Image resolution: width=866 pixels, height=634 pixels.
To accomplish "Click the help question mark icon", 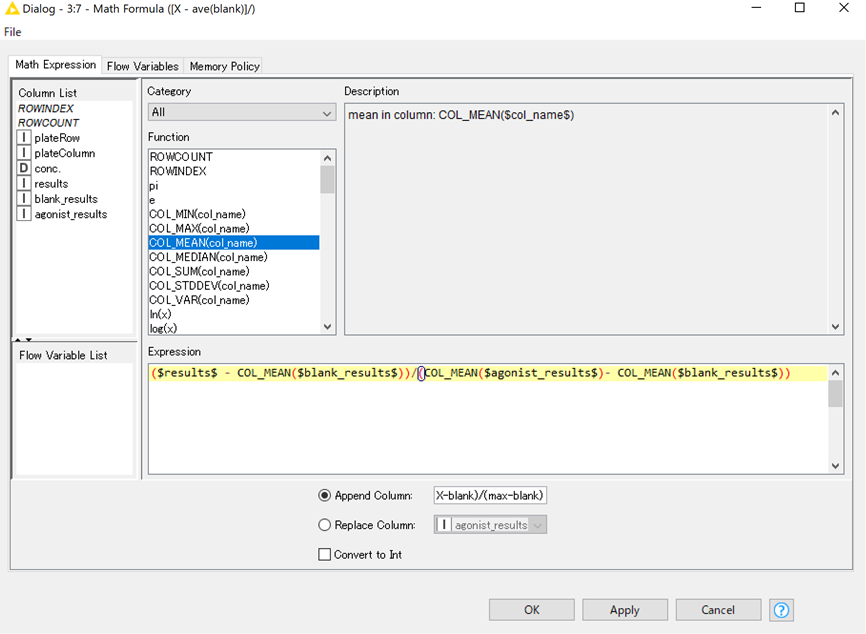I will pos(781,610).
